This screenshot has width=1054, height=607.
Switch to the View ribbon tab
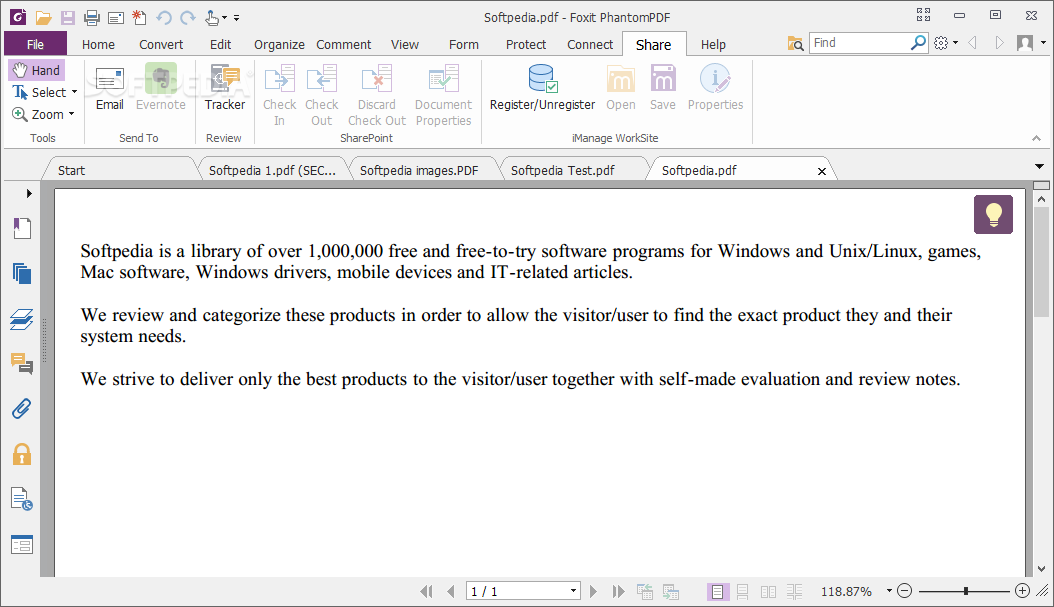coord(405,44)
